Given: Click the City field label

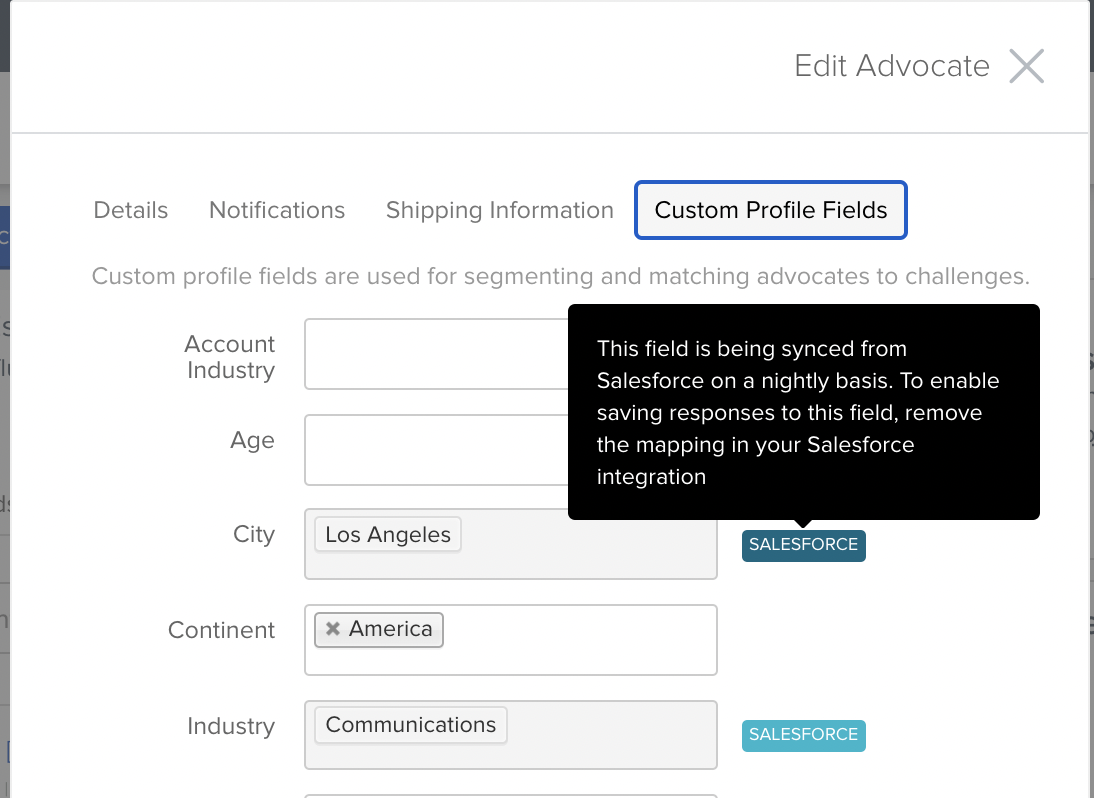Looking at the screenshot, I should (254, 534).
